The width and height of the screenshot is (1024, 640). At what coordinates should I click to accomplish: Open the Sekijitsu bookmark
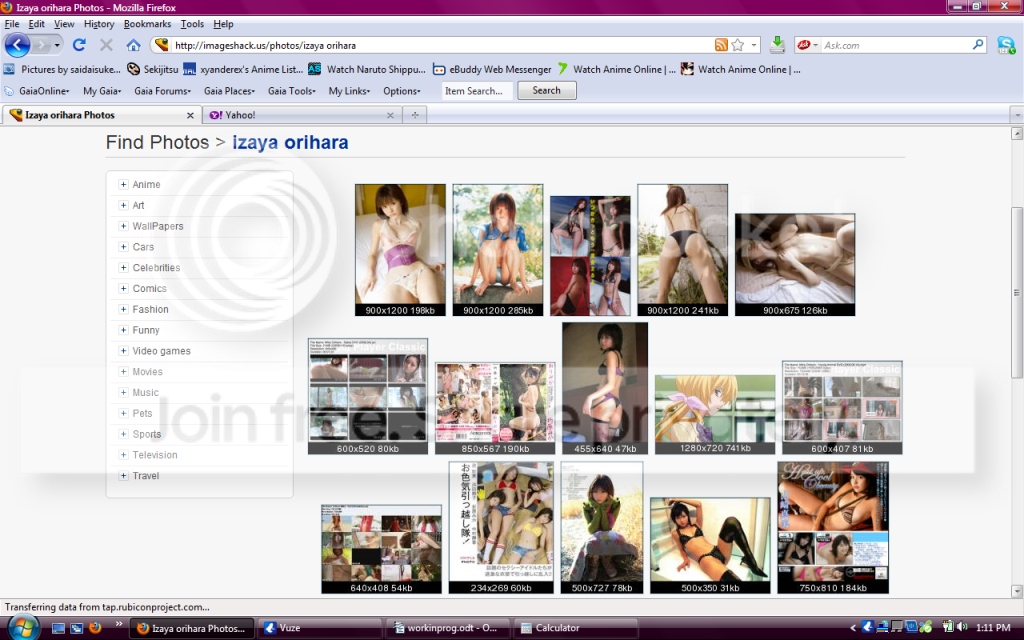pos(153,69)
